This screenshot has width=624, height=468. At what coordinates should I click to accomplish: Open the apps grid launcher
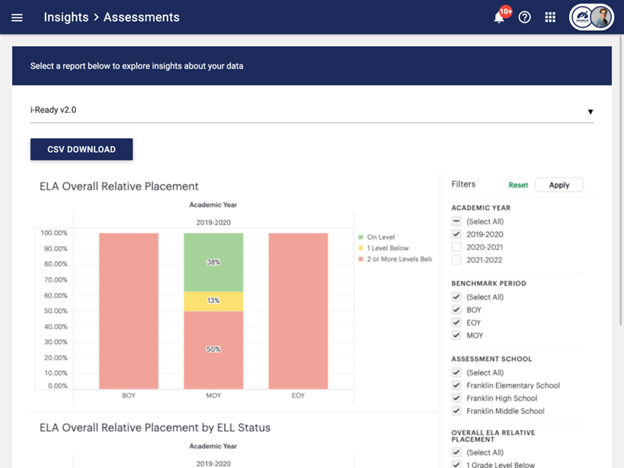click(x=550, y=18)
